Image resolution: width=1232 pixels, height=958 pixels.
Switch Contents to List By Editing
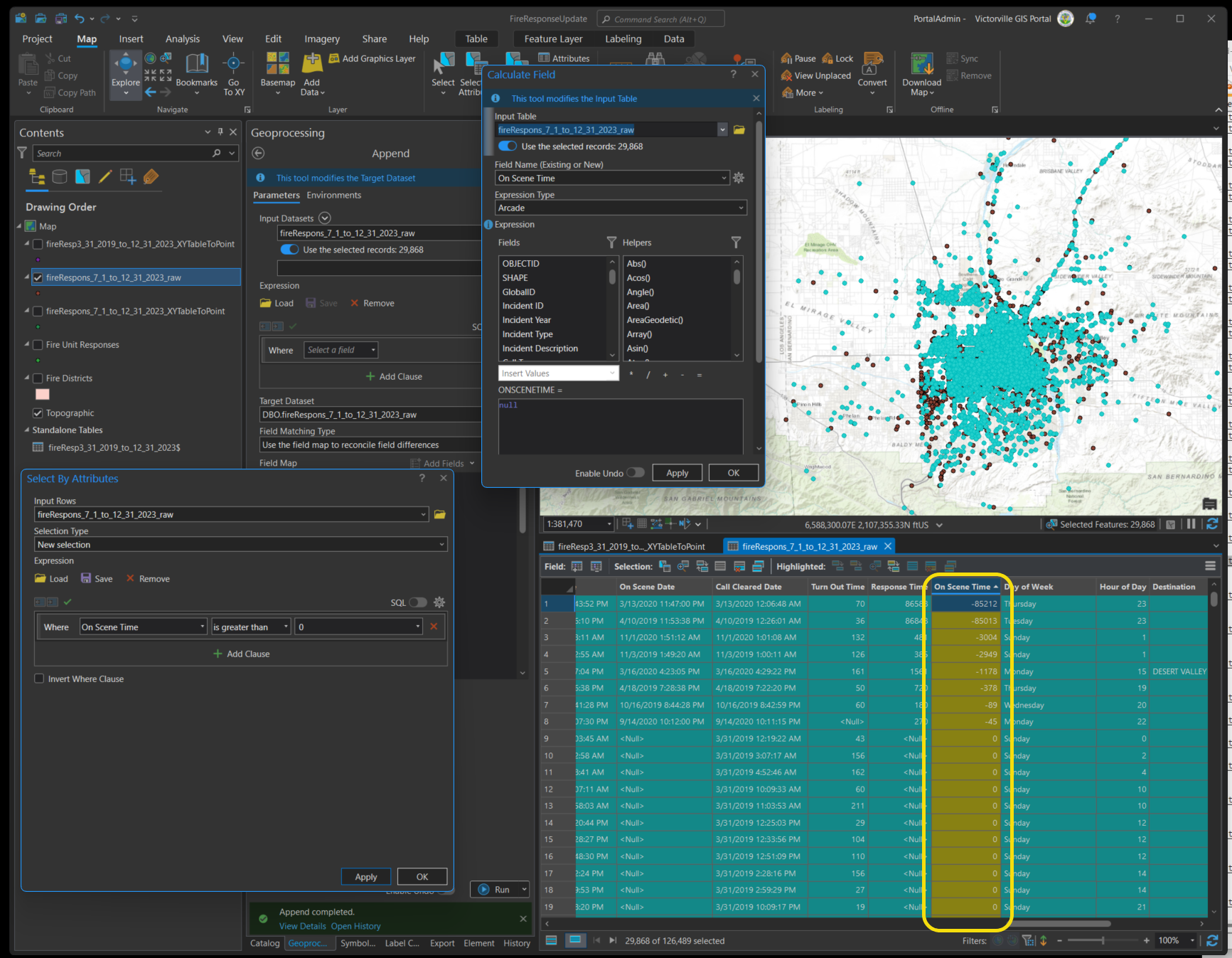tap(105, 176)
